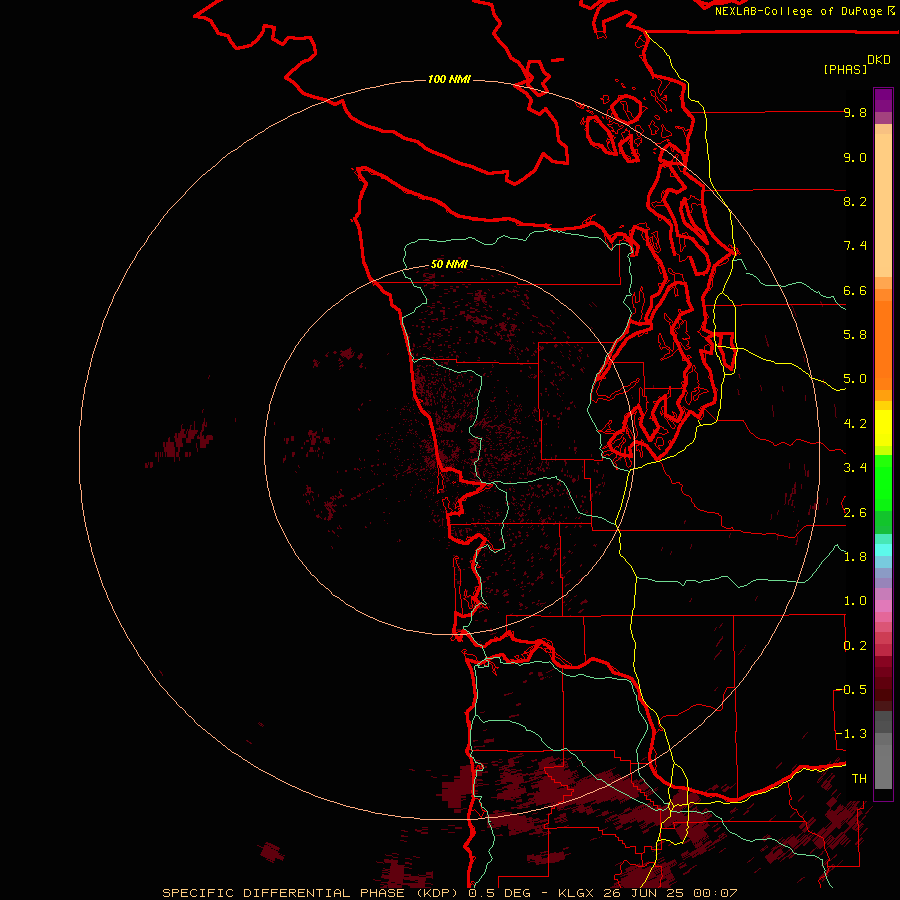Pick the purple segment atop the color bar
This screenshot has height=900, width=900.
point(883,100)
